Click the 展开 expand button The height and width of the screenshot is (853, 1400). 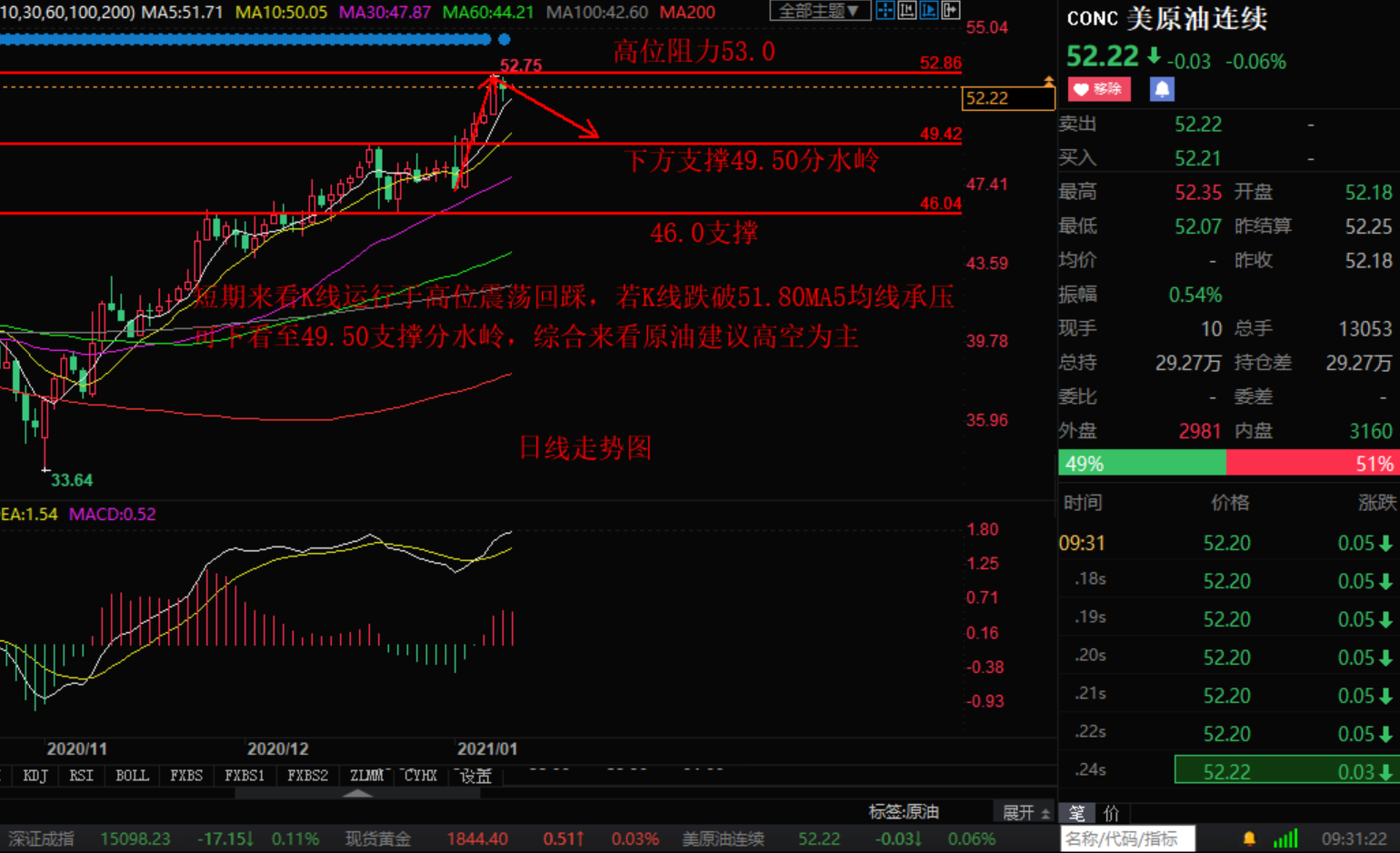[x=1026, y=812]
